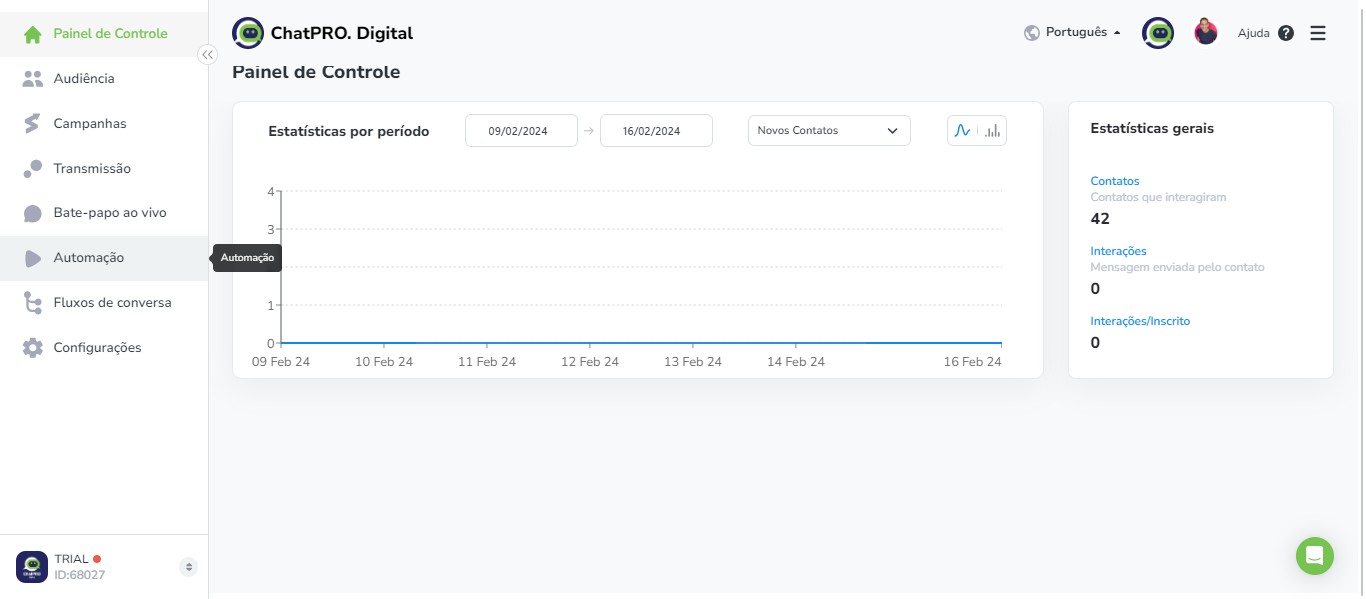The image size is (1366, 599).
Task: Open the Contatos statistics link
Action: [1115, 181]
